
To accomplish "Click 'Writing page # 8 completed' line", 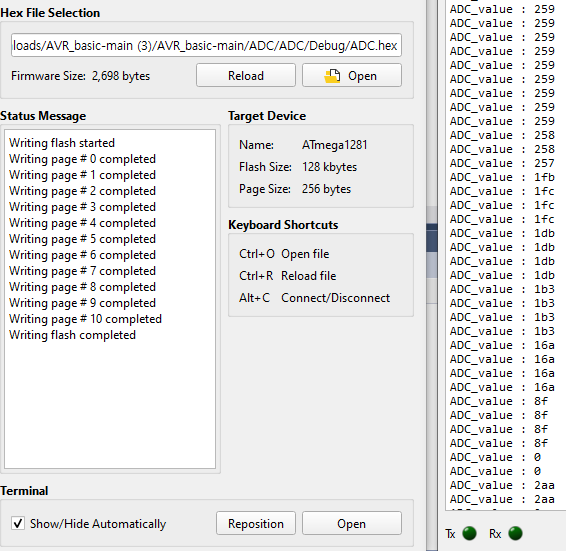I will pyautogui.click(x=82, y=287).
